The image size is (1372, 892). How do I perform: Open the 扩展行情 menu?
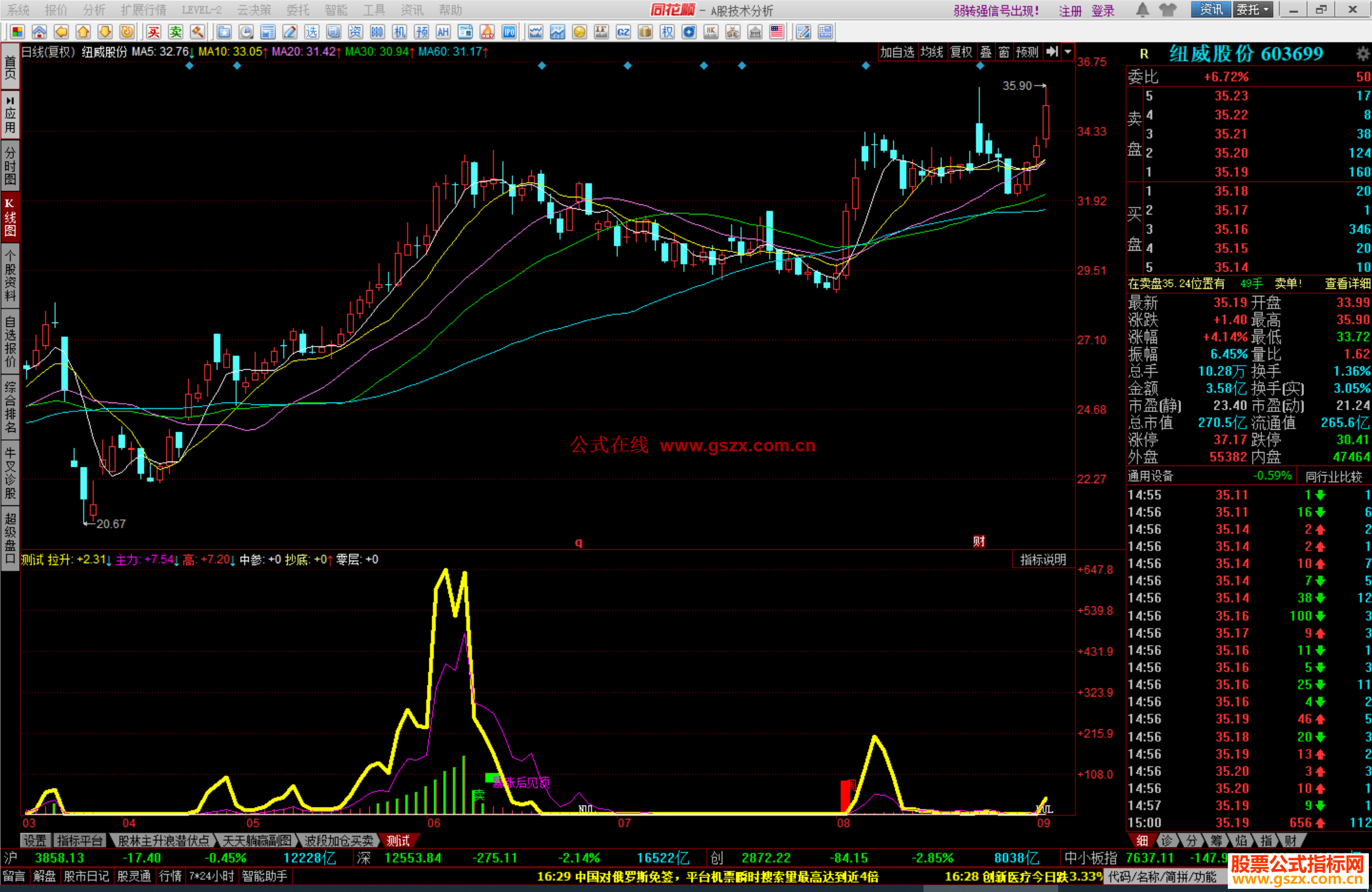tap(144, 10)
